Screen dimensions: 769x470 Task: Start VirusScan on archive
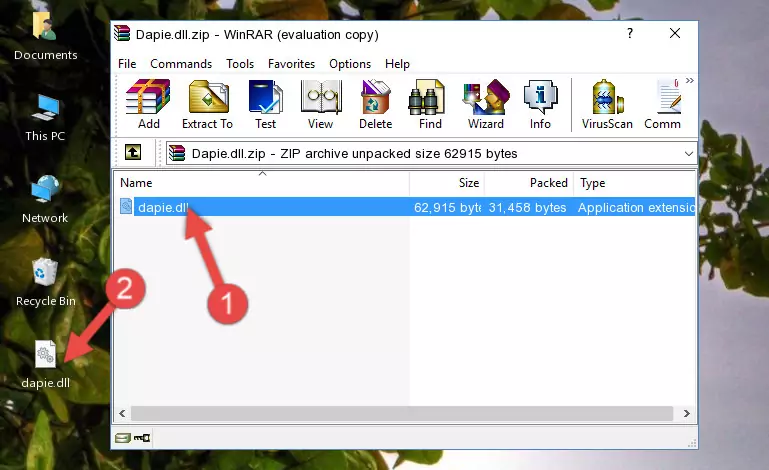[607, 104]
